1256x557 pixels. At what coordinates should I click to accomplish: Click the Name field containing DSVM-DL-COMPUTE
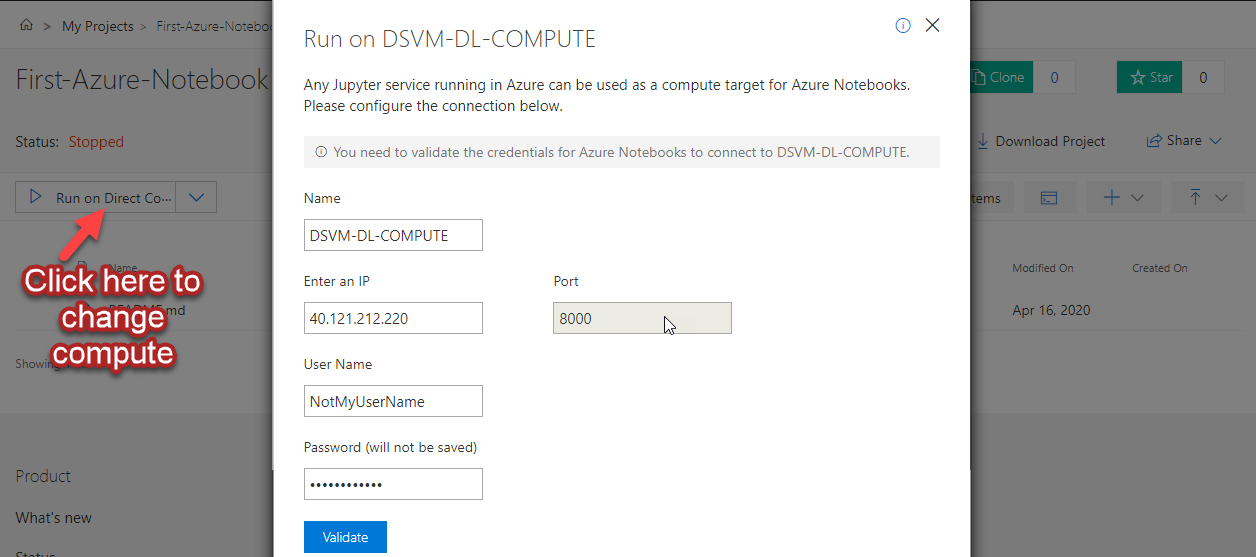click(x=393, y=235)
